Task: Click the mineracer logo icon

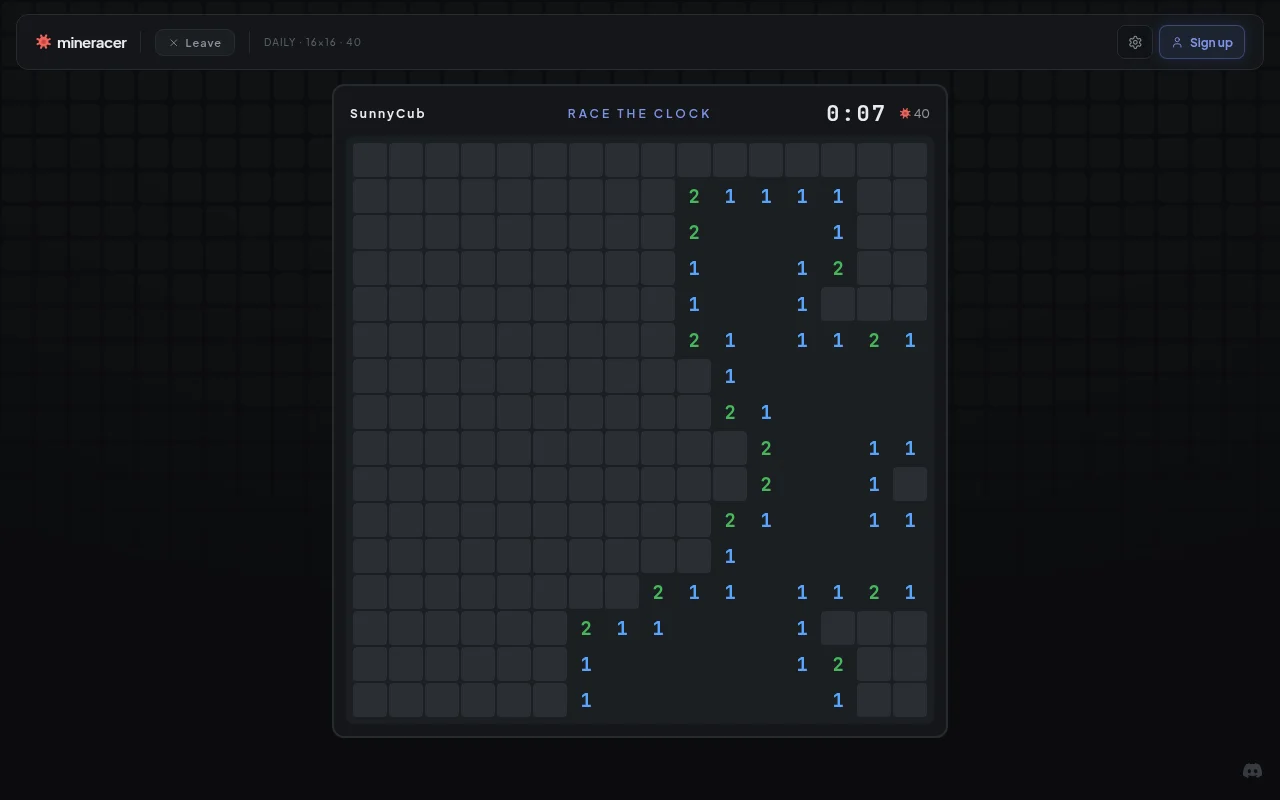Action: (x=43, y=42)
